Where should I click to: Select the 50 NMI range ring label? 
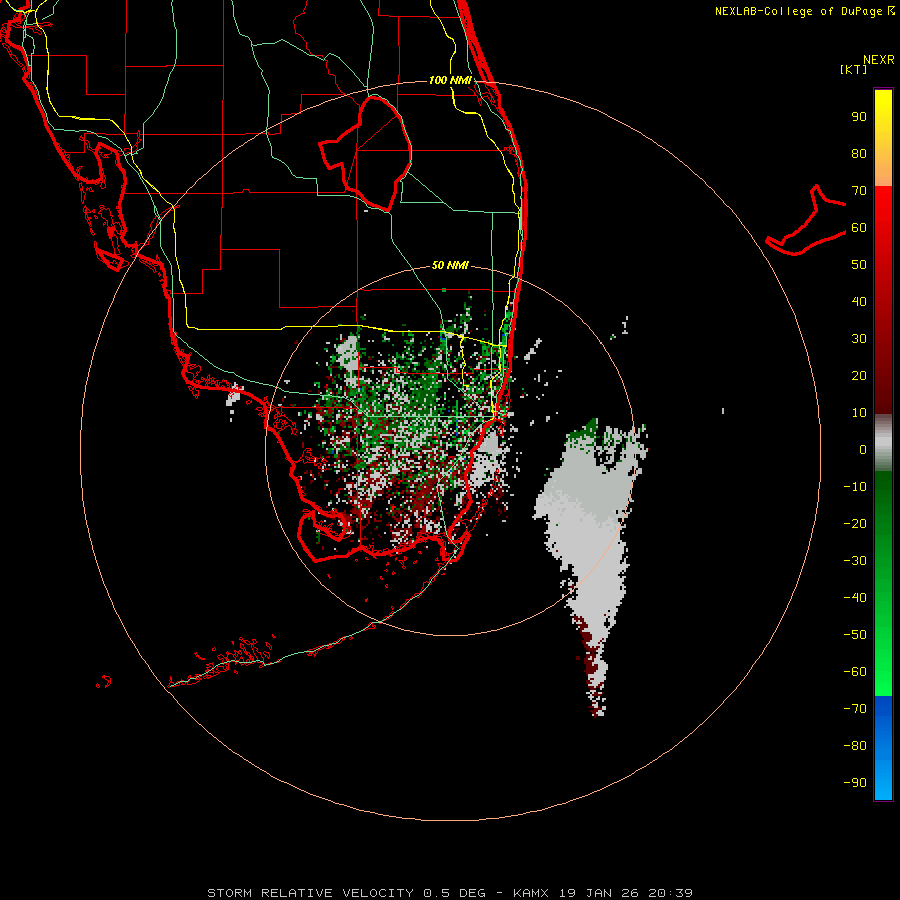click(450, 265)
